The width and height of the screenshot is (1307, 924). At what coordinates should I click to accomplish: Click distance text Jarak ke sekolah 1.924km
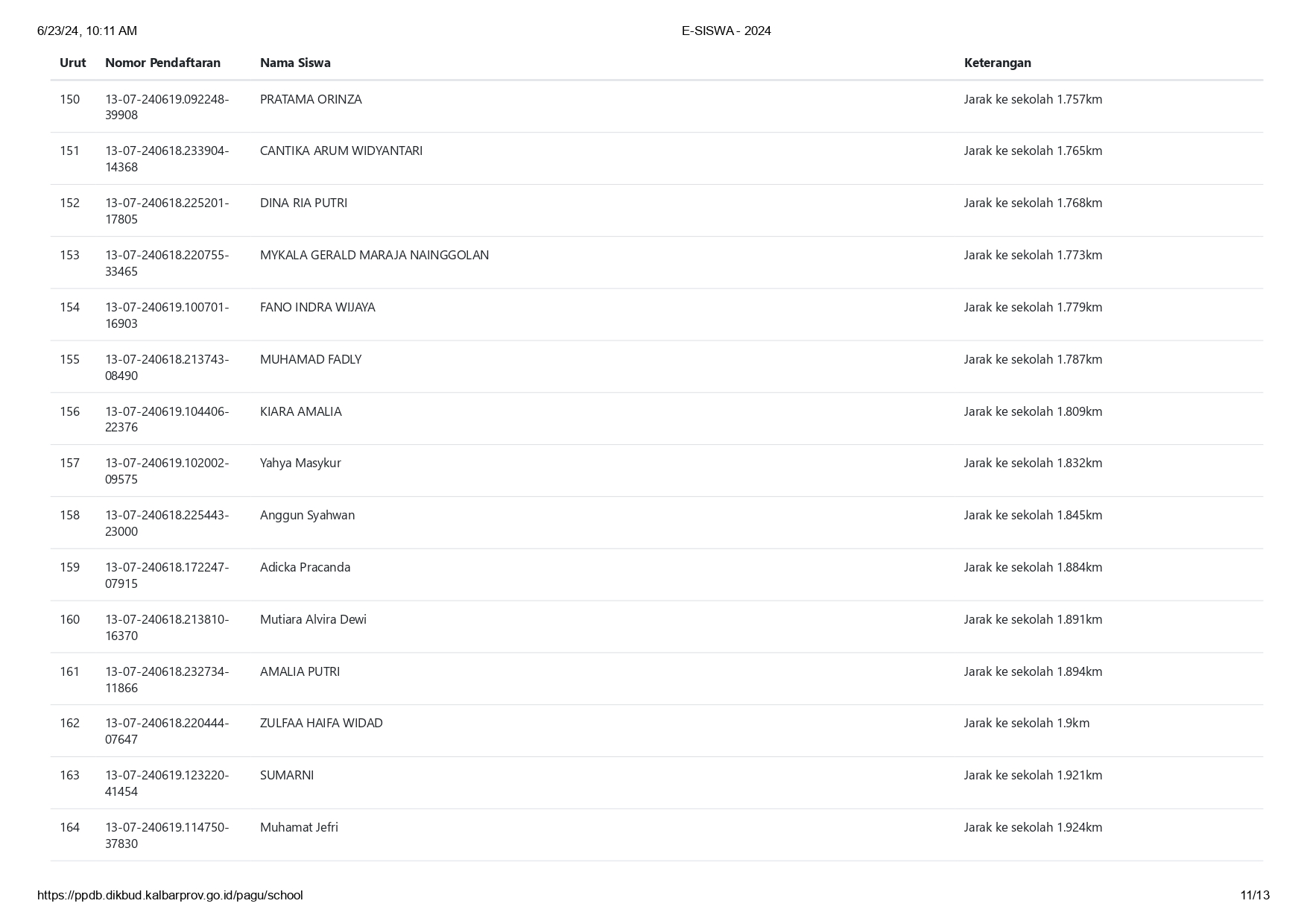1033,827
